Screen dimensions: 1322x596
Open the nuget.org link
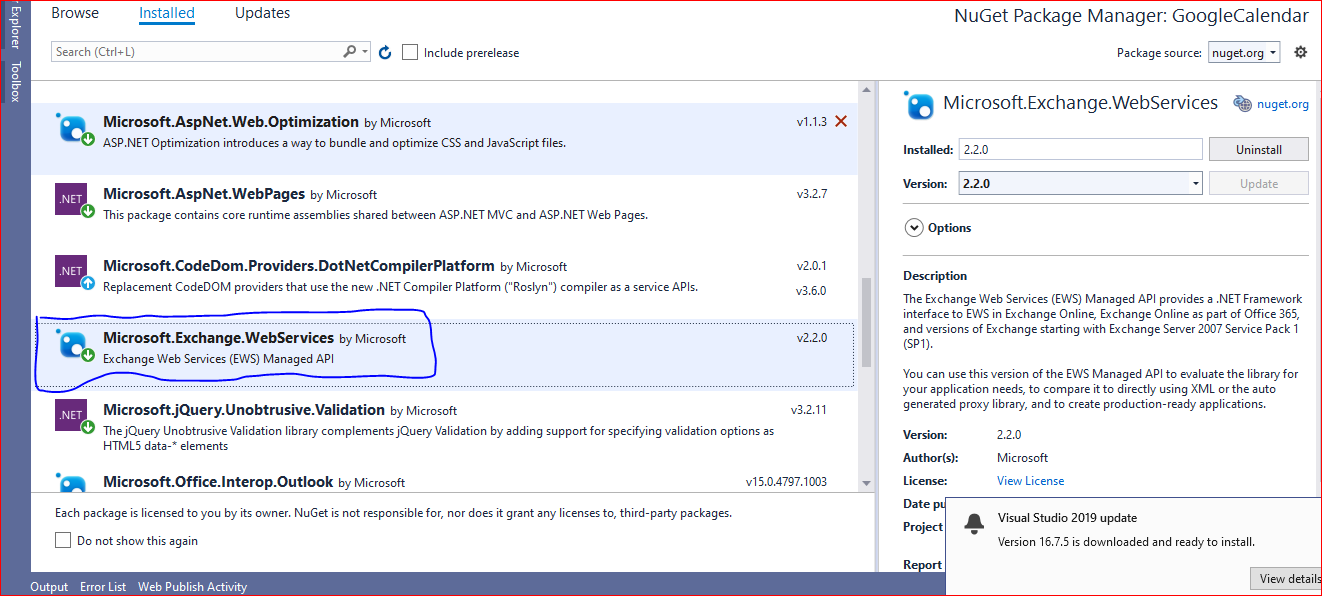tap(1283, 103)
